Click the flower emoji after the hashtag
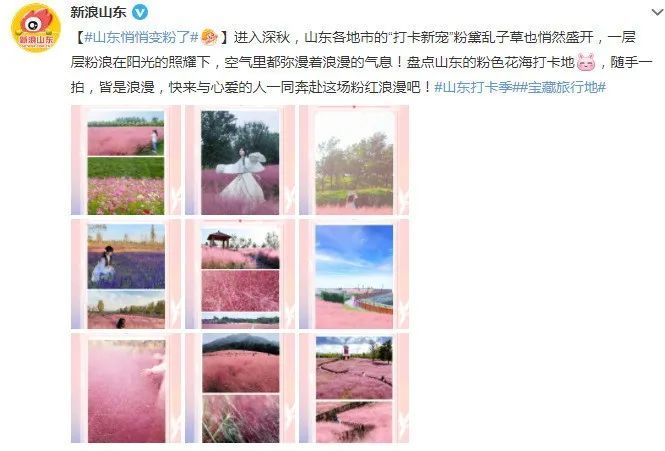 [x=209, y=37]
